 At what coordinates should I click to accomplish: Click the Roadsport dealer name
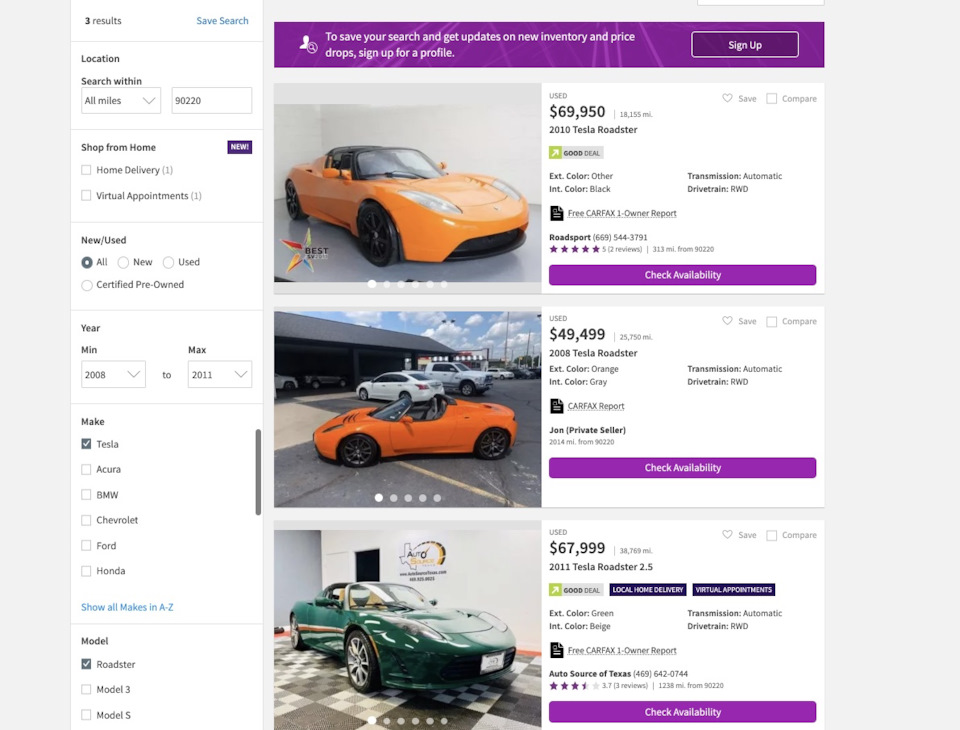point(569,237)
